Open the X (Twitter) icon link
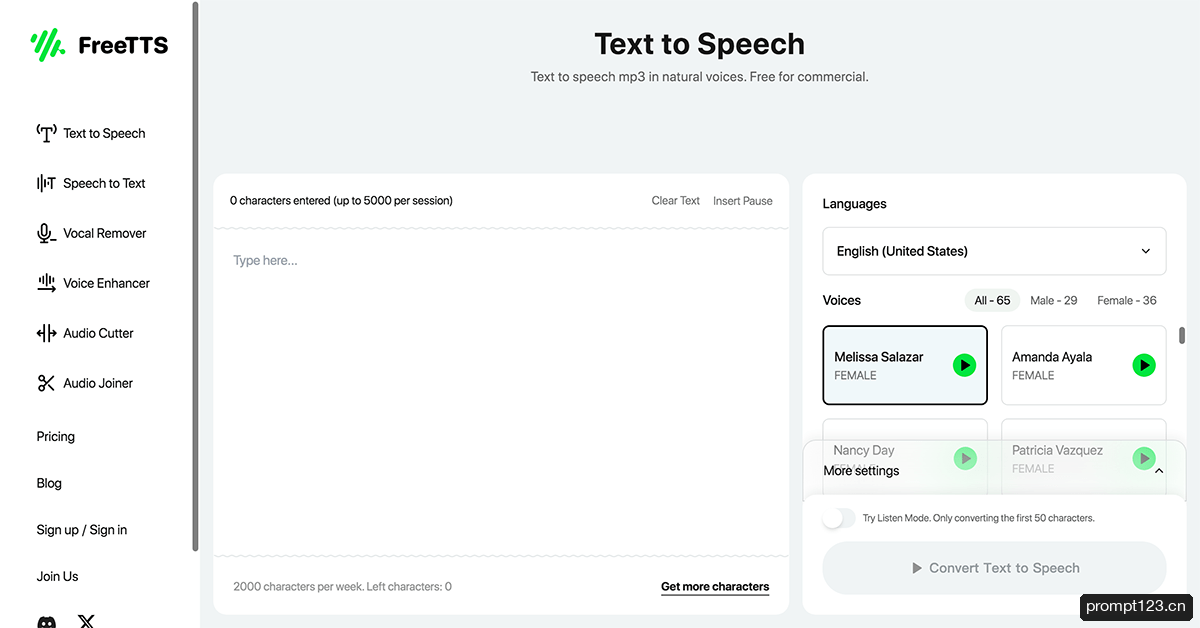 [x=87, y=622]
